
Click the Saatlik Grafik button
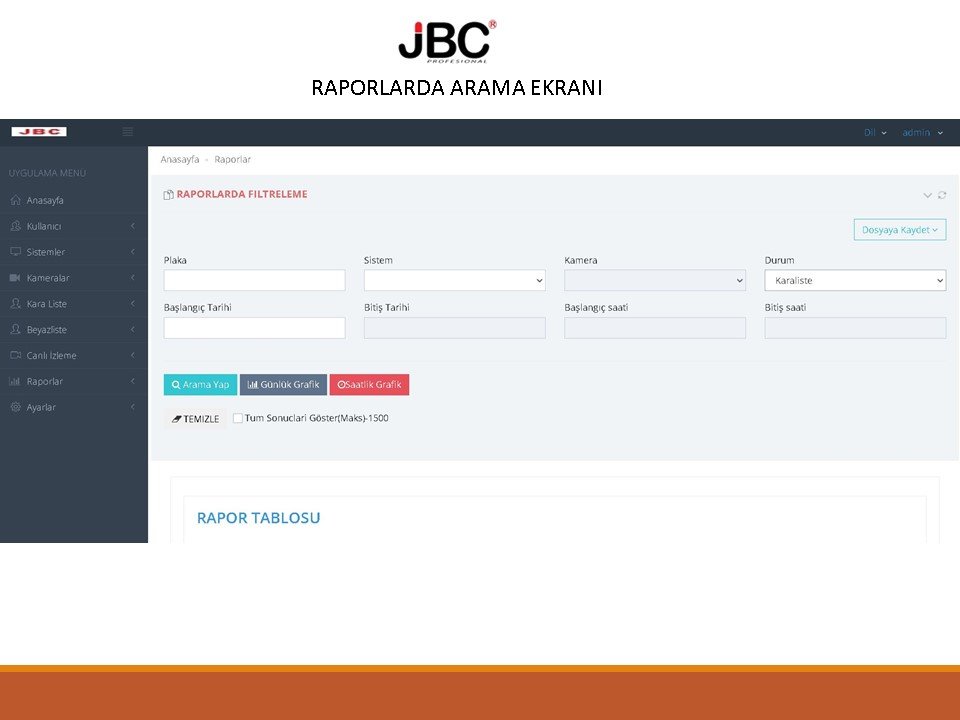point(369,385)
